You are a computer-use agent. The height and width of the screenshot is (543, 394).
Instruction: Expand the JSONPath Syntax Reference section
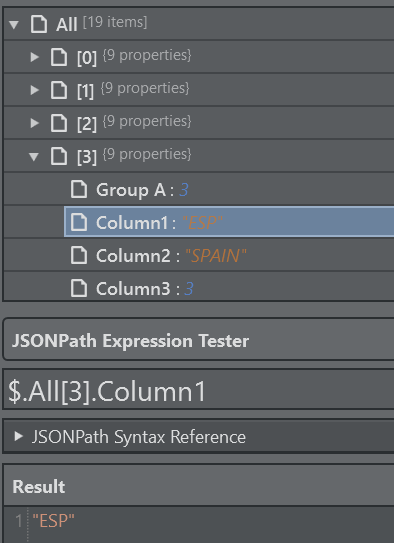[x=19, y=436]
